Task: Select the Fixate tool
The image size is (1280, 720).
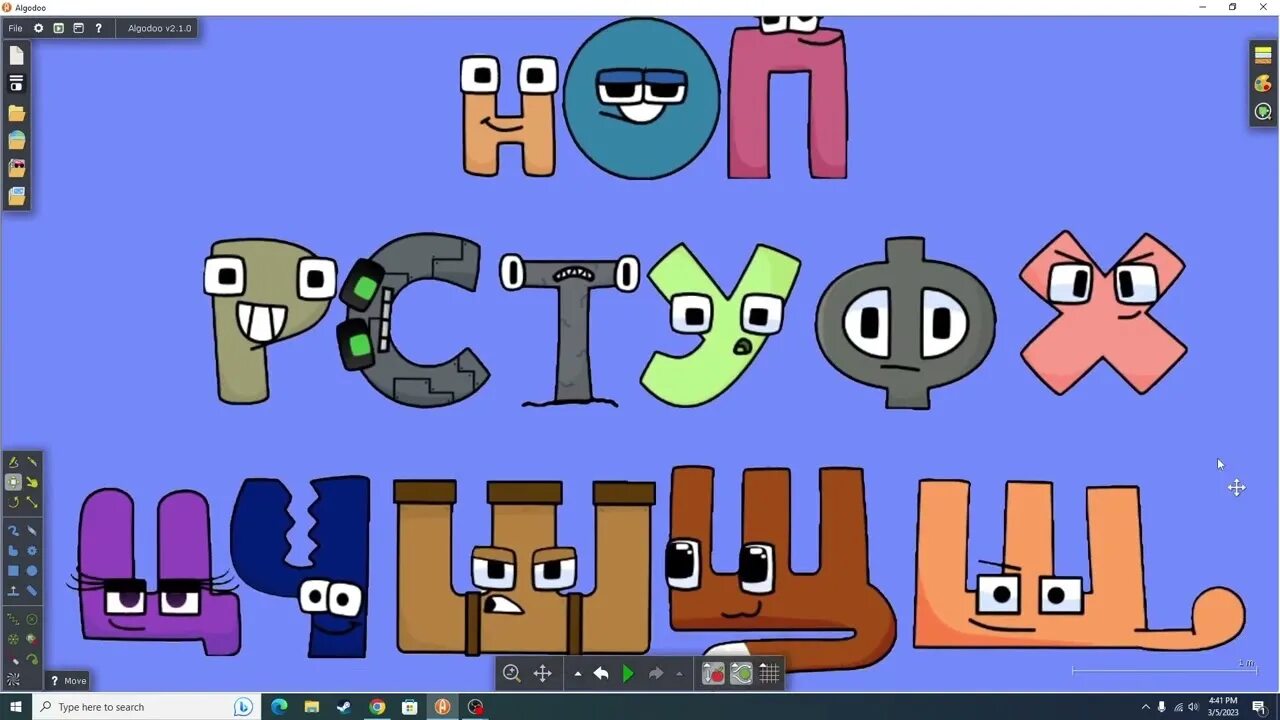Action: coord(32,619)
